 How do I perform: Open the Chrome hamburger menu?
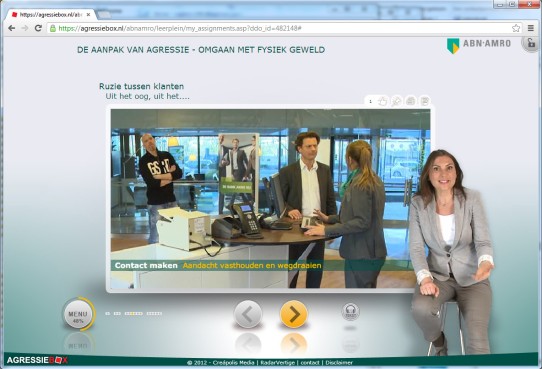point(531,28)
